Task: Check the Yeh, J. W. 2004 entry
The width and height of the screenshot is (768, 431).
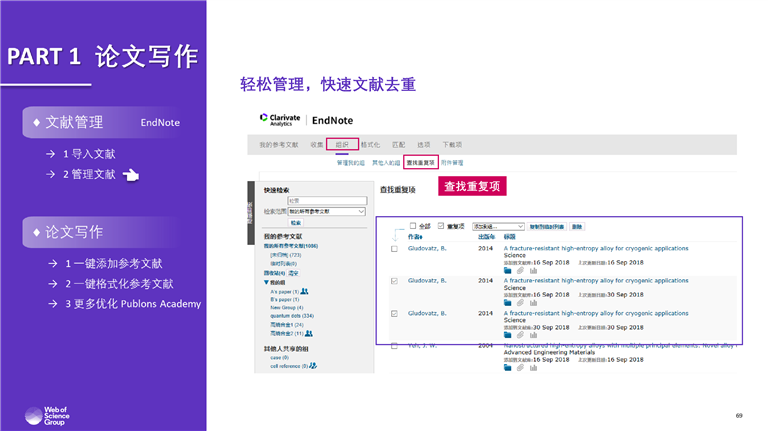Action: coord(394,346)
